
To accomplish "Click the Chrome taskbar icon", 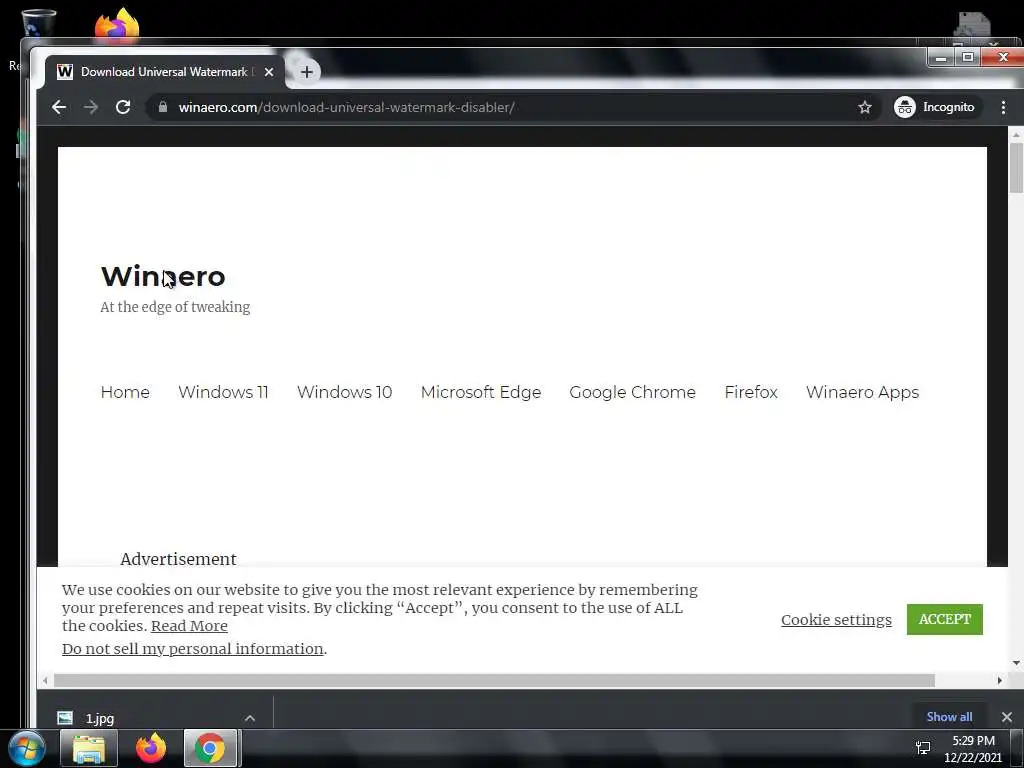I will [210, 748].
